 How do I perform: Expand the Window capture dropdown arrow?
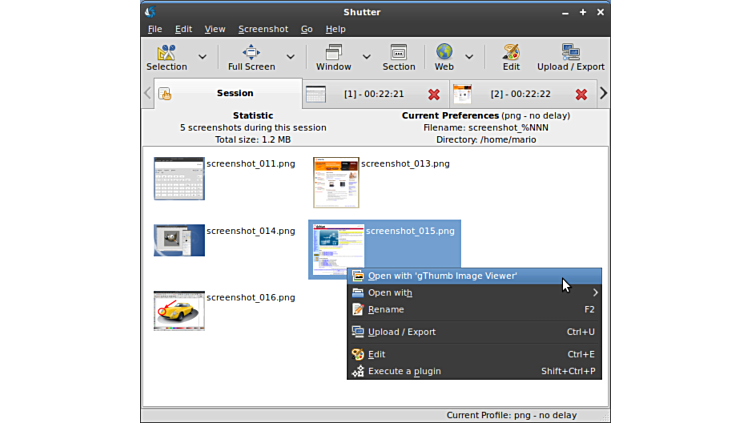(366, 57)
